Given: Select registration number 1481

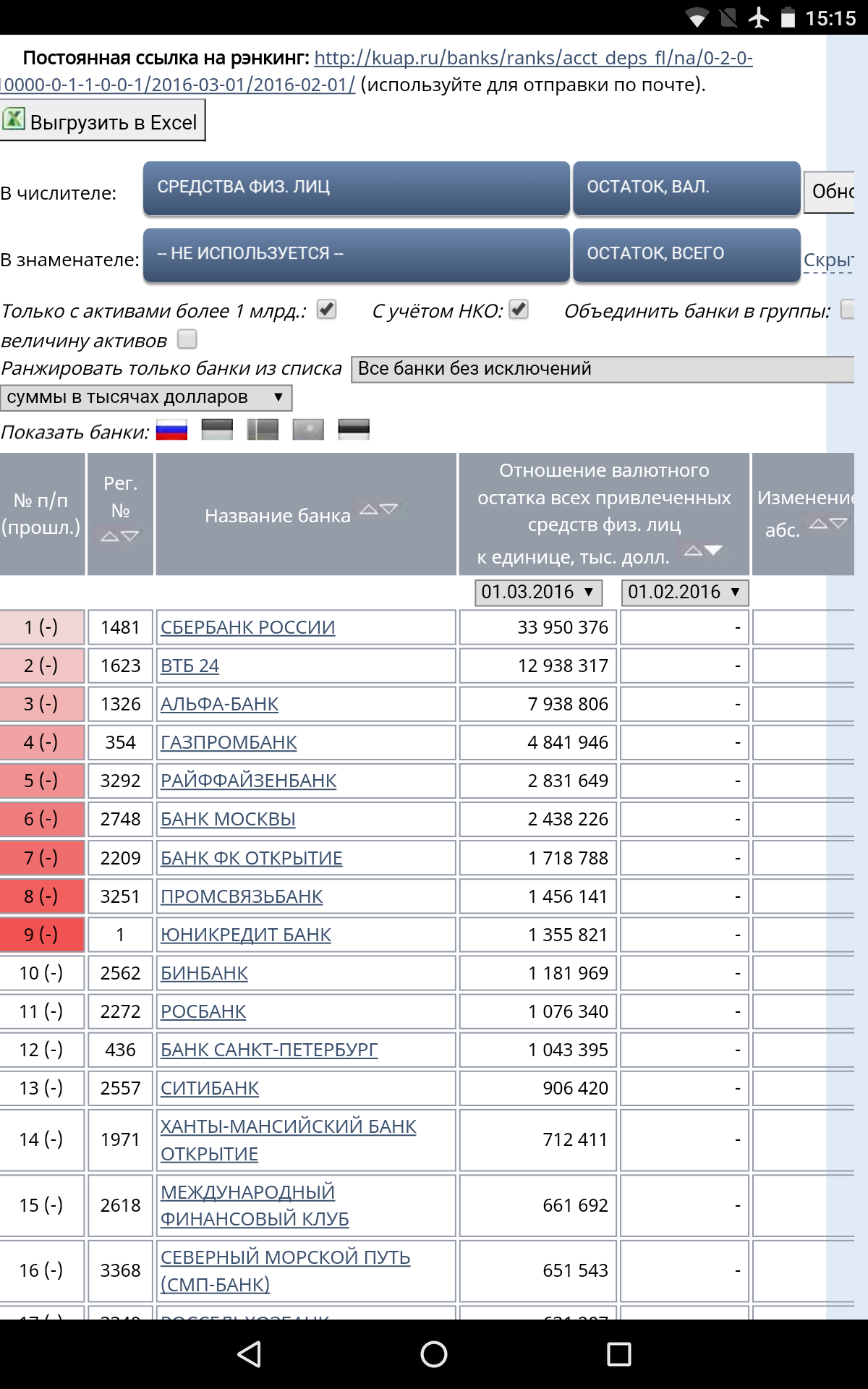Looking at the screenshot, I should (120, 627).
